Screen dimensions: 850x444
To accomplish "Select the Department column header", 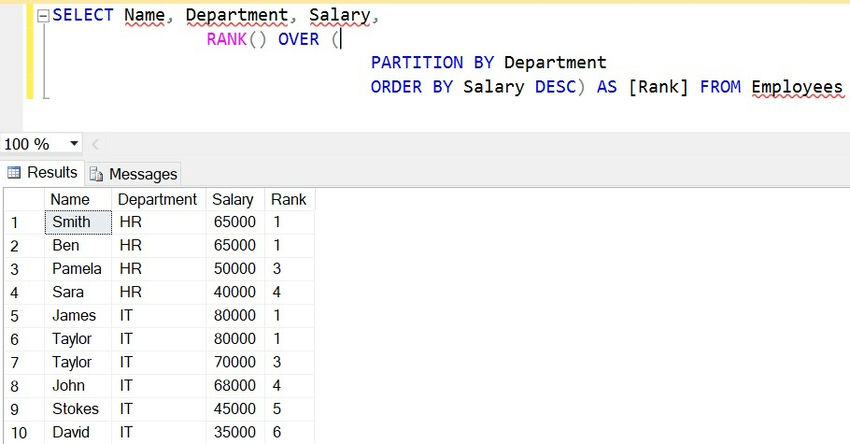I will [158, 200].
